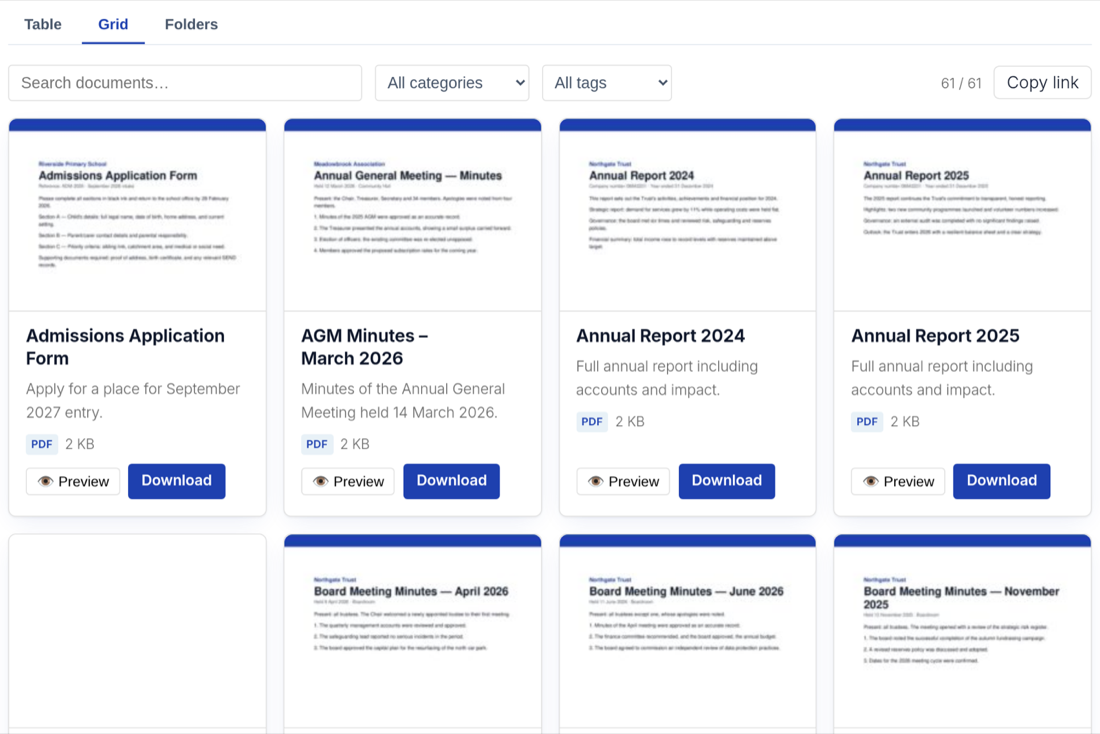Switch to the Table tab

click(x=43, y=25)
